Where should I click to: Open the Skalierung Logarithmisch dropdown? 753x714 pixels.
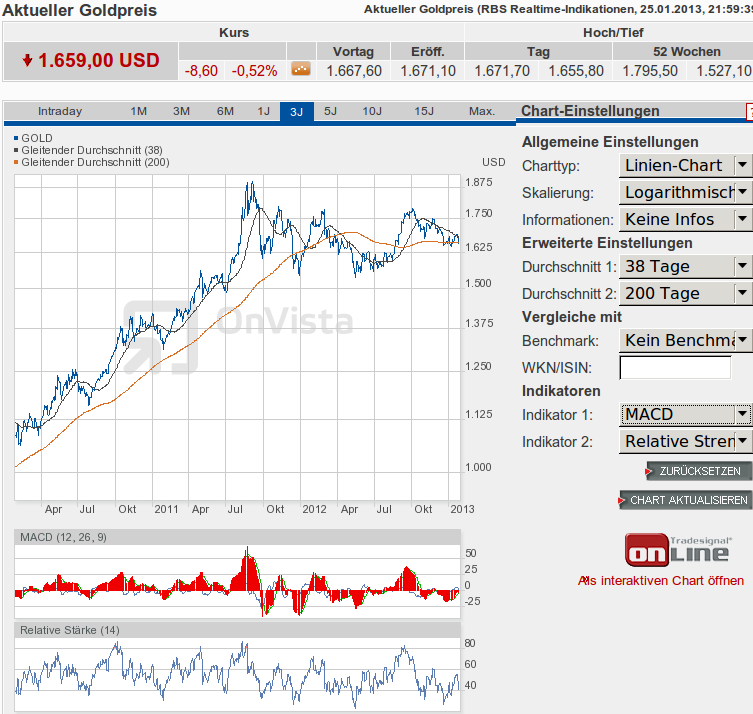coord(686,192)
